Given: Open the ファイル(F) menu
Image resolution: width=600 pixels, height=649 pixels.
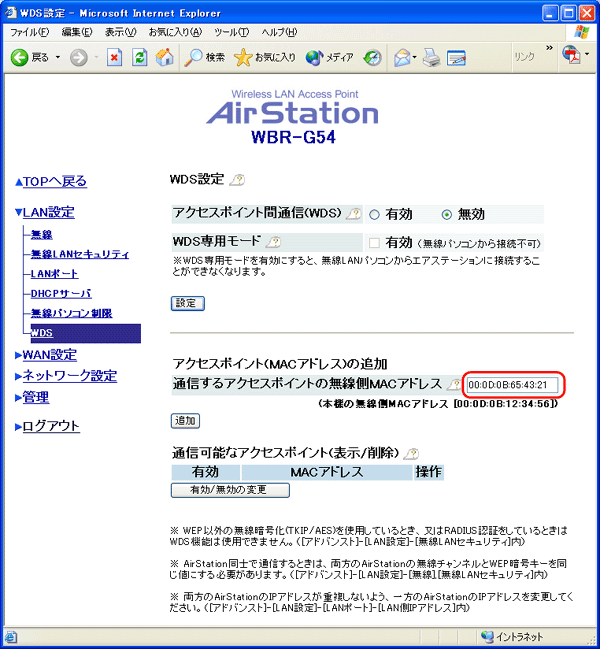Looking at the screenshot, I should (29, 32).
